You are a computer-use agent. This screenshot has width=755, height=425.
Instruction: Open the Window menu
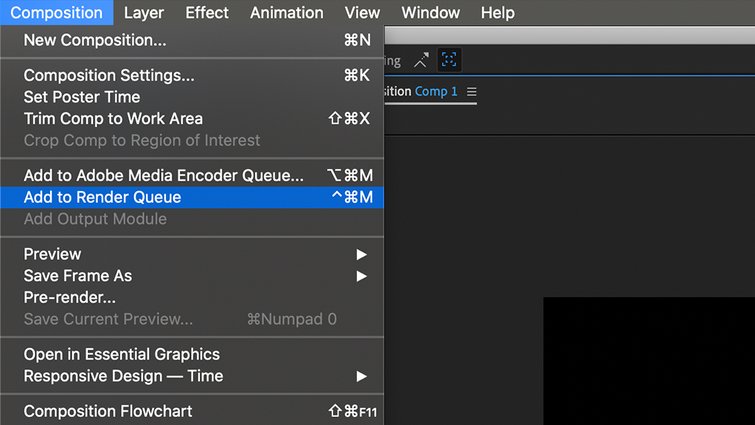point(430,13)
